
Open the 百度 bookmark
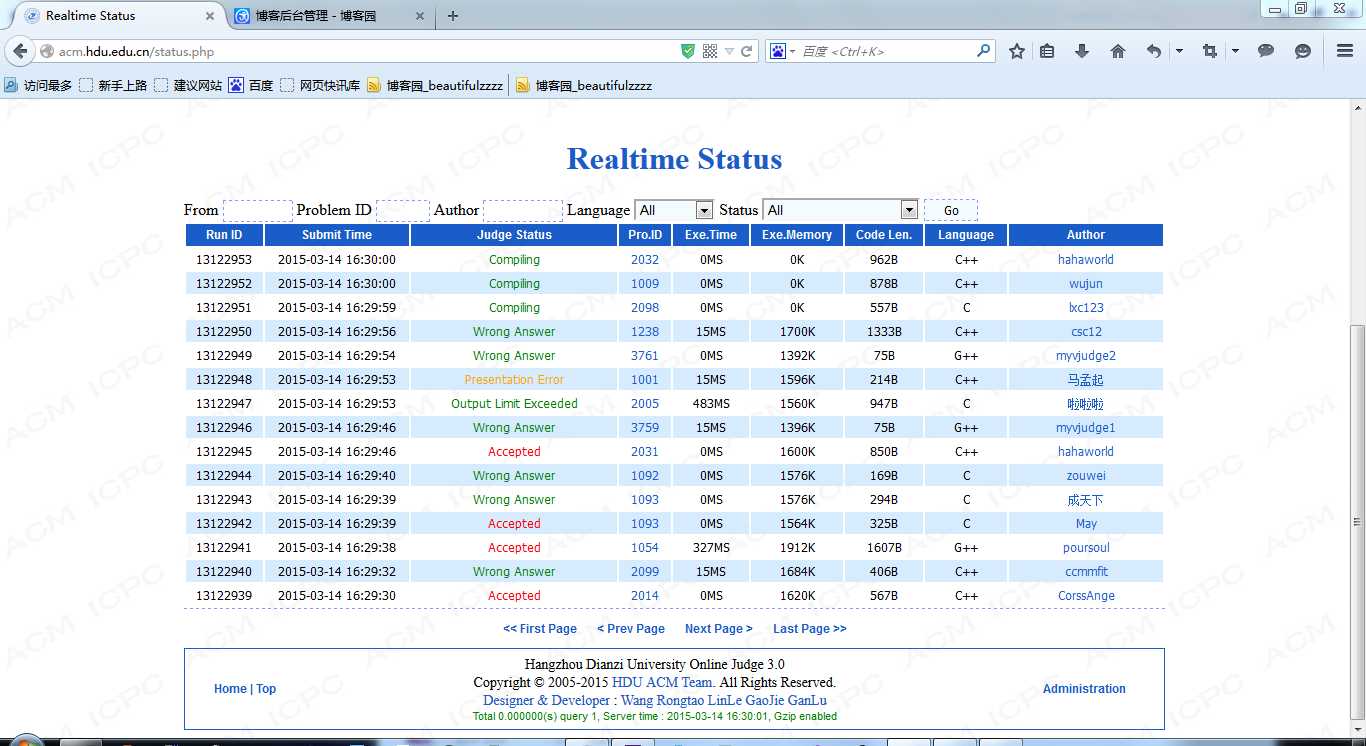251,86
